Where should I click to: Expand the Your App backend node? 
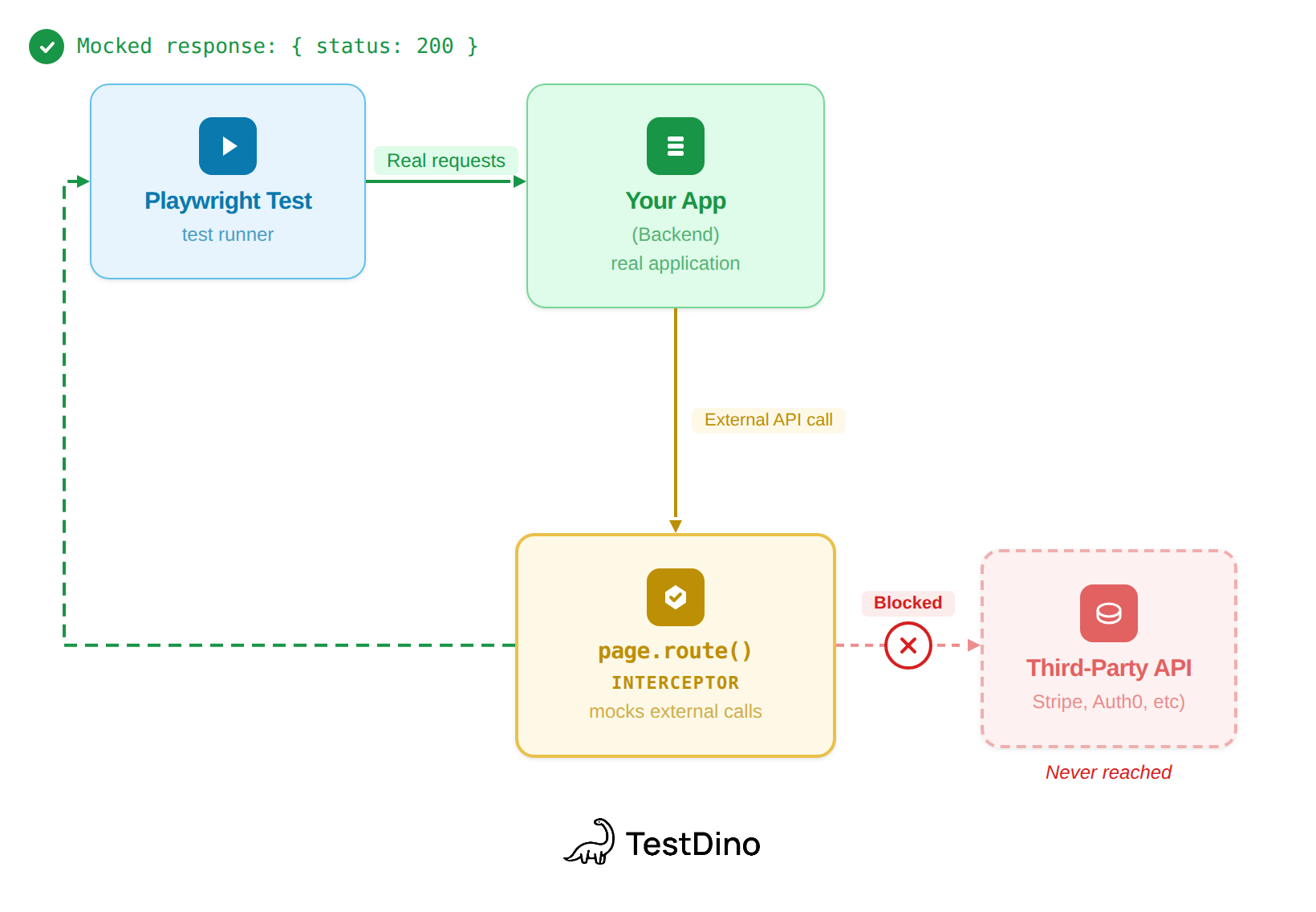(x=675, y=195)
